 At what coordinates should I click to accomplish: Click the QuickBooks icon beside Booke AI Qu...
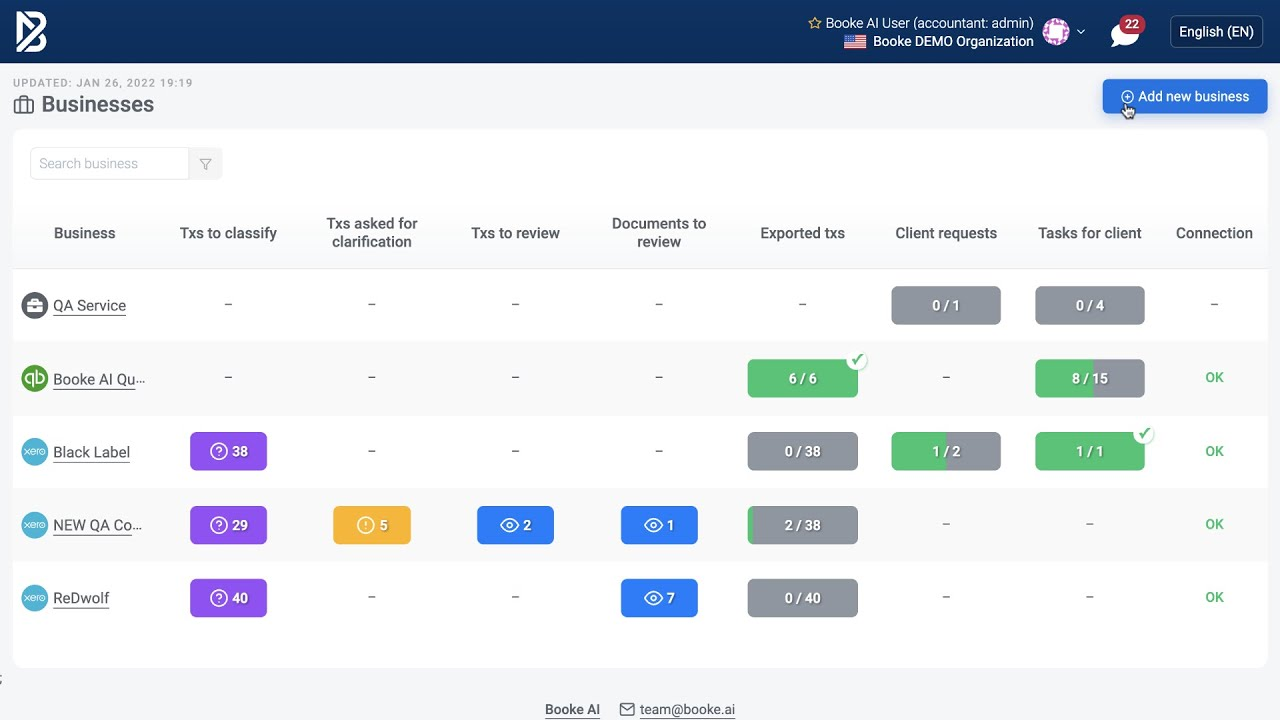(x=34, y=378)
